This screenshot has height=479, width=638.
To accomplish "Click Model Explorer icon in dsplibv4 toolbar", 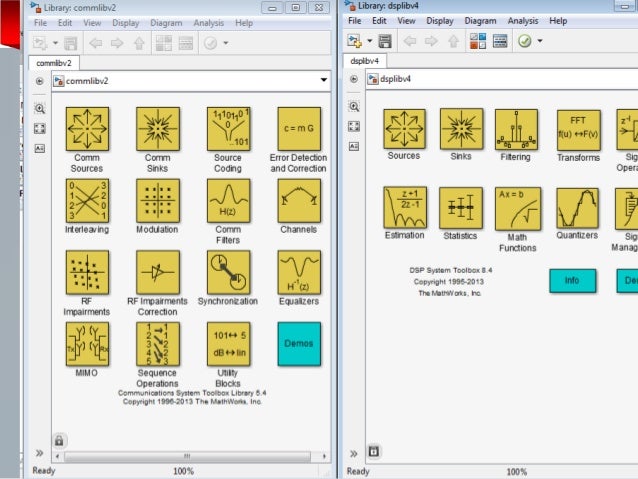I will [x=500, y=41].
